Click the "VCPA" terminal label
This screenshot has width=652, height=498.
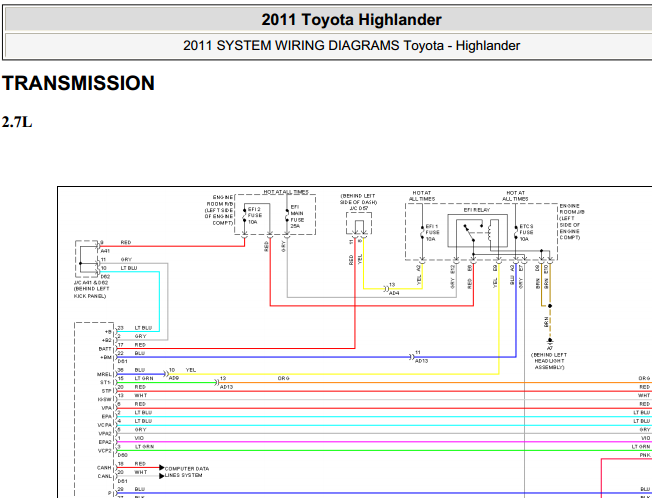(105, 425)
